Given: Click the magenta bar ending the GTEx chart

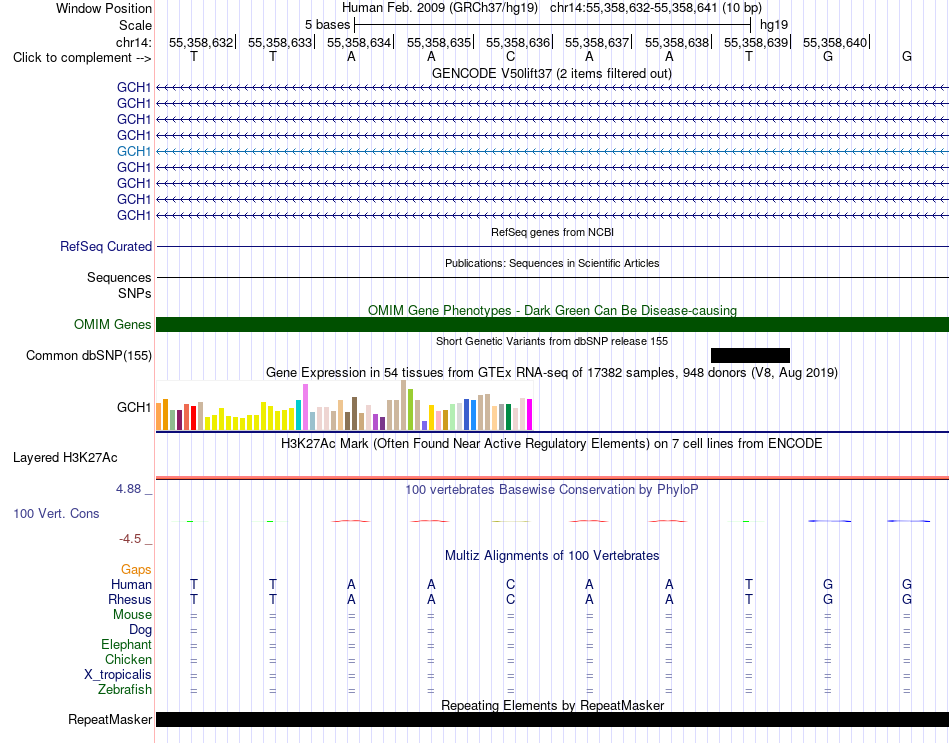Looking at the screenshot, I should pyautogui.click(x=530, y=415).
